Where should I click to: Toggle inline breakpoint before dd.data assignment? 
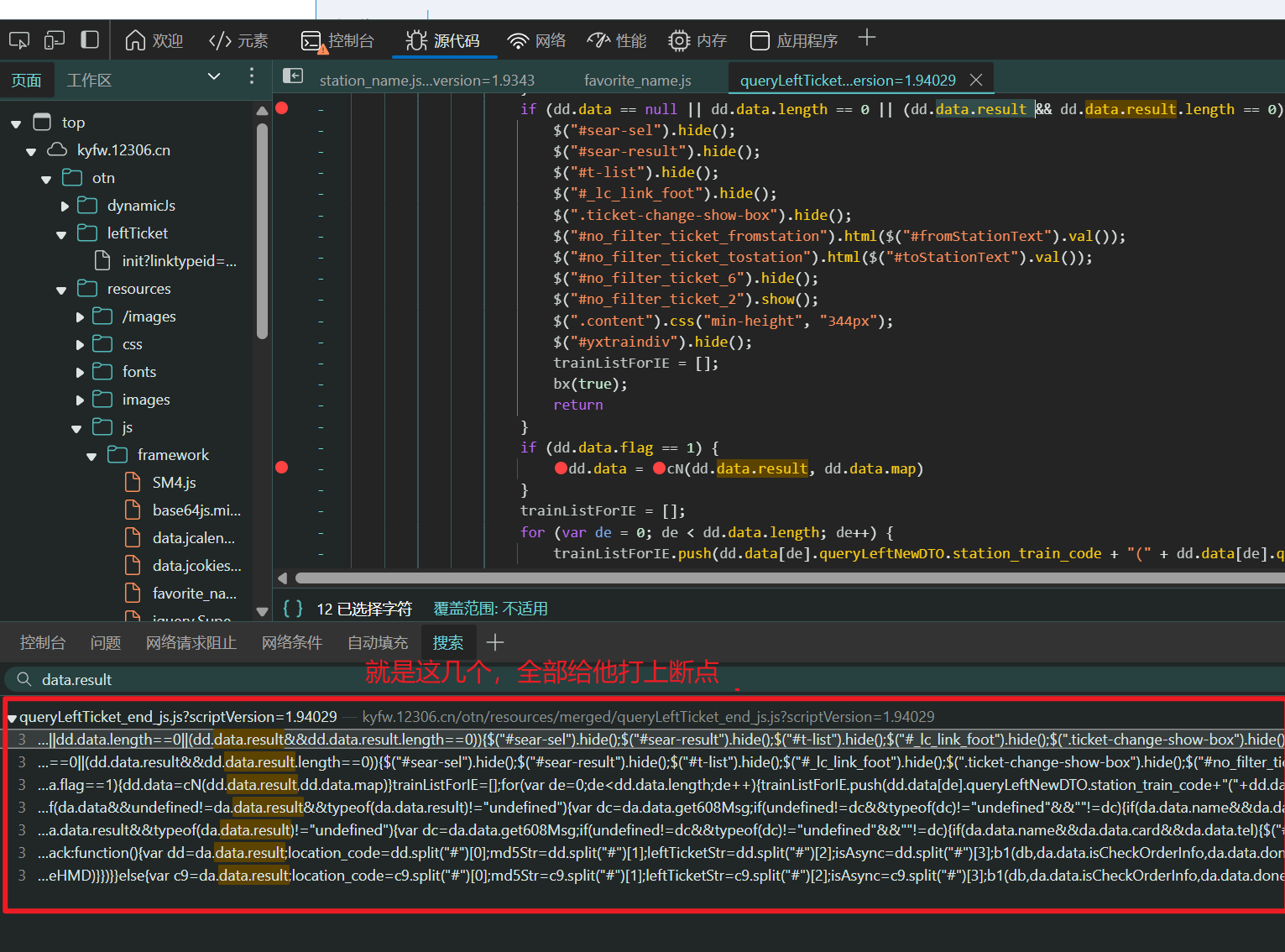click(561, 468)
